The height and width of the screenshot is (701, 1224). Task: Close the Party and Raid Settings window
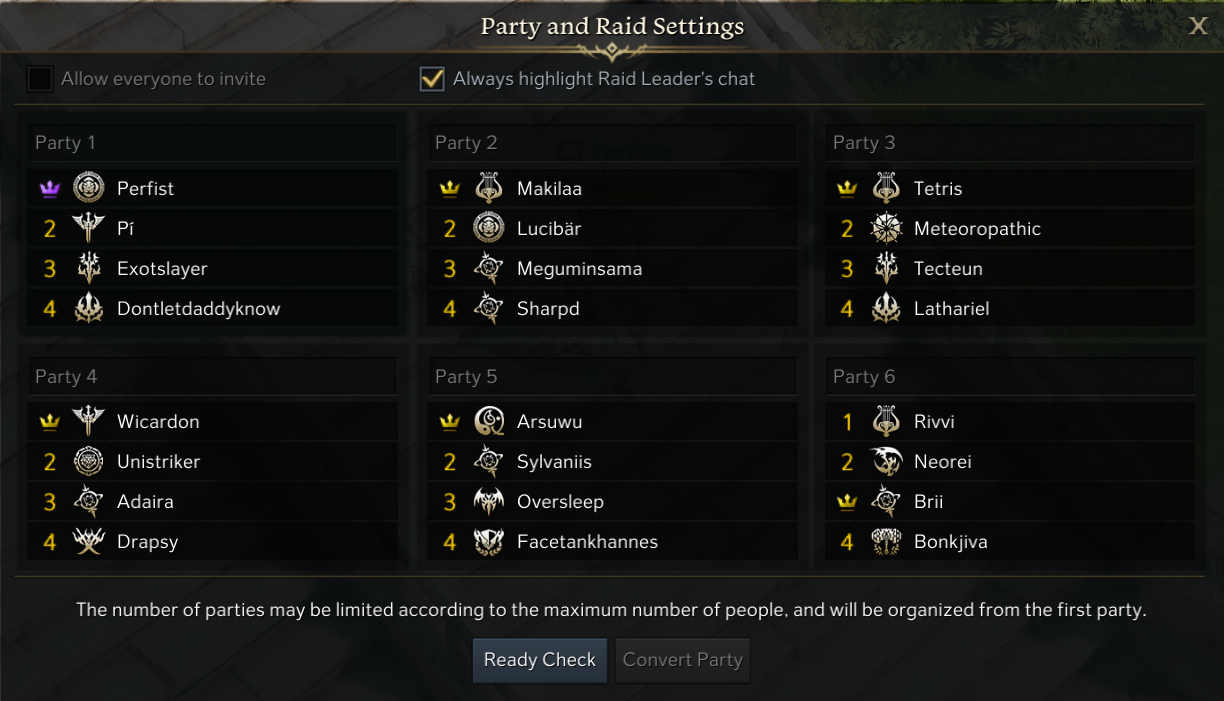(x=1198, y=26)
